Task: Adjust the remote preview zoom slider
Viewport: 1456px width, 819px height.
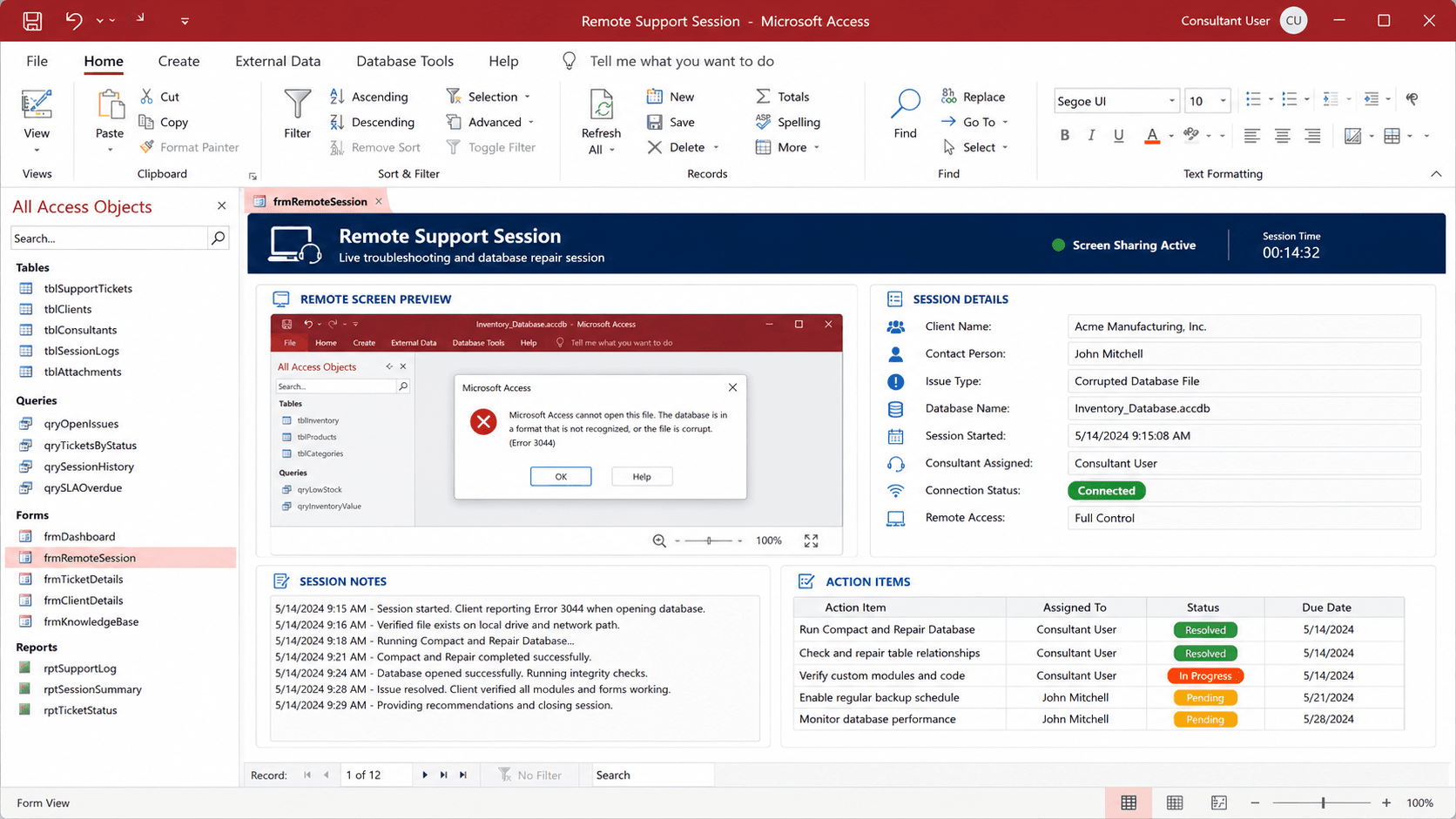Action: [709, 540]
